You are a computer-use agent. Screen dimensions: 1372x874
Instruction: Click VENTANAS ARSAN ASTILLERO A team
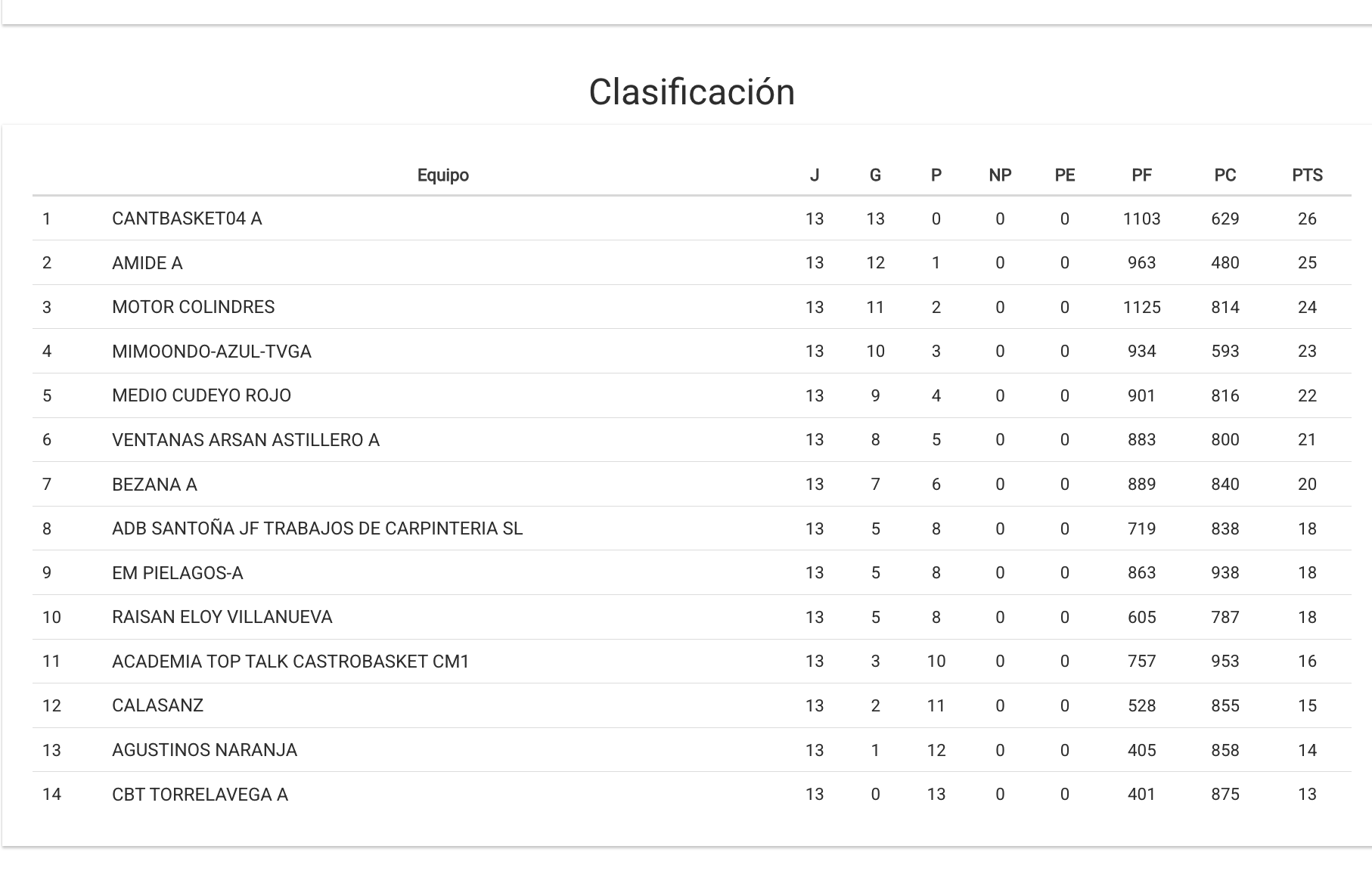click(x=245, y=440)
